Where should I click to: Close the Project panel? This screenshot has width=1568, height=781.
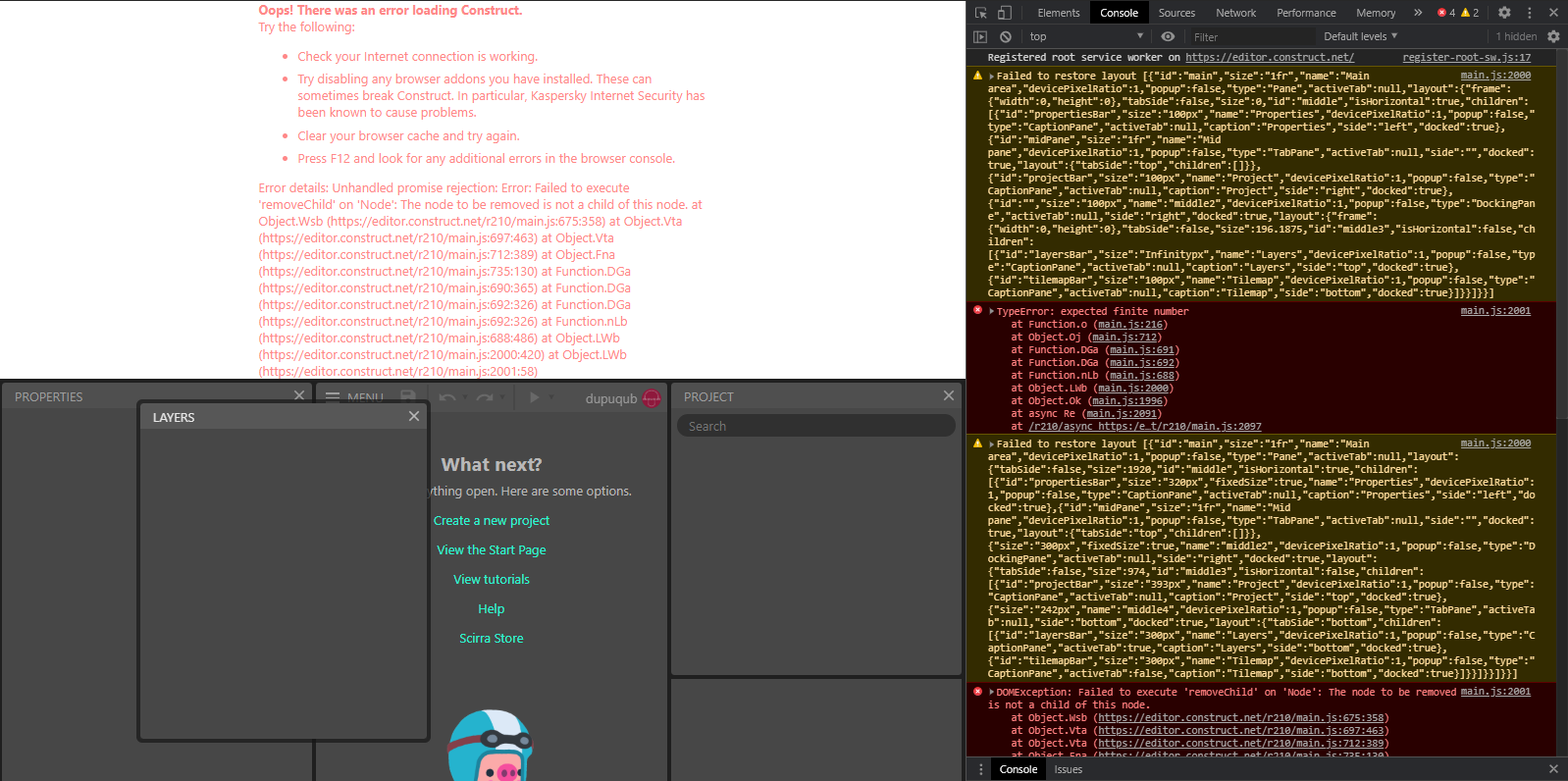[x=949, y=395]
